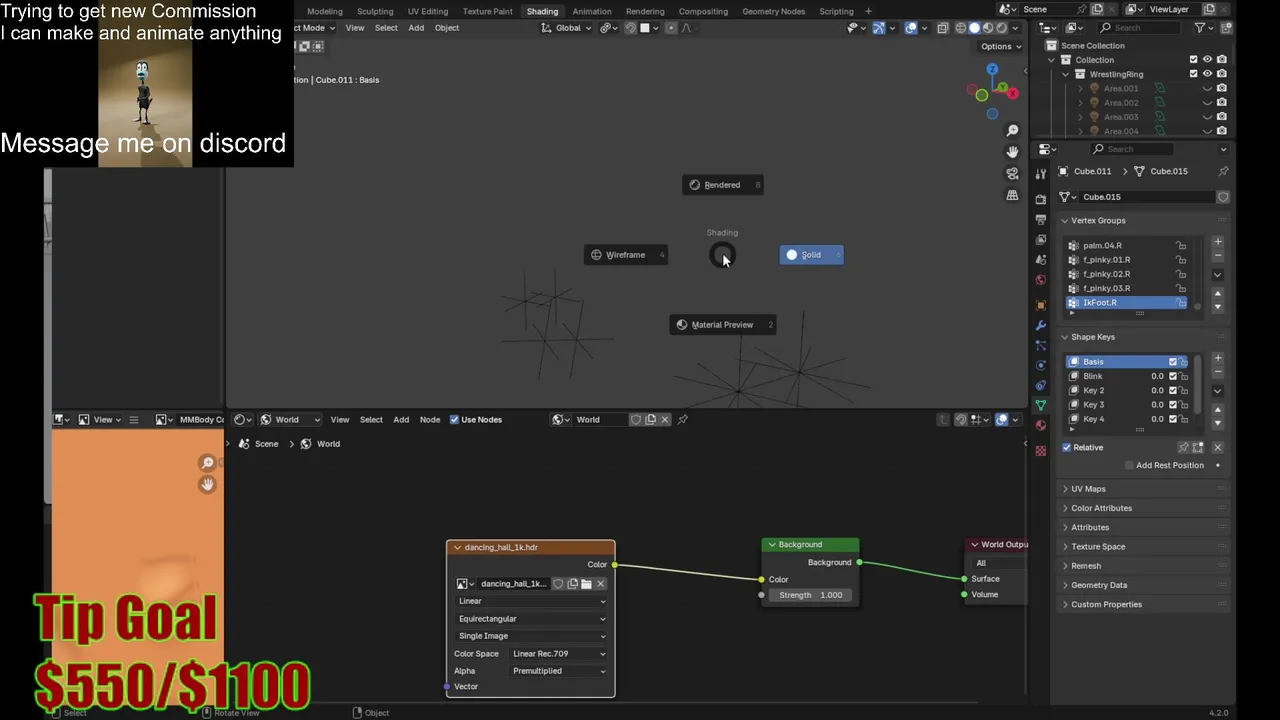Open Linear interpolation dropdown on image node
Viewport: 1280px width, 720px height.
532,601
